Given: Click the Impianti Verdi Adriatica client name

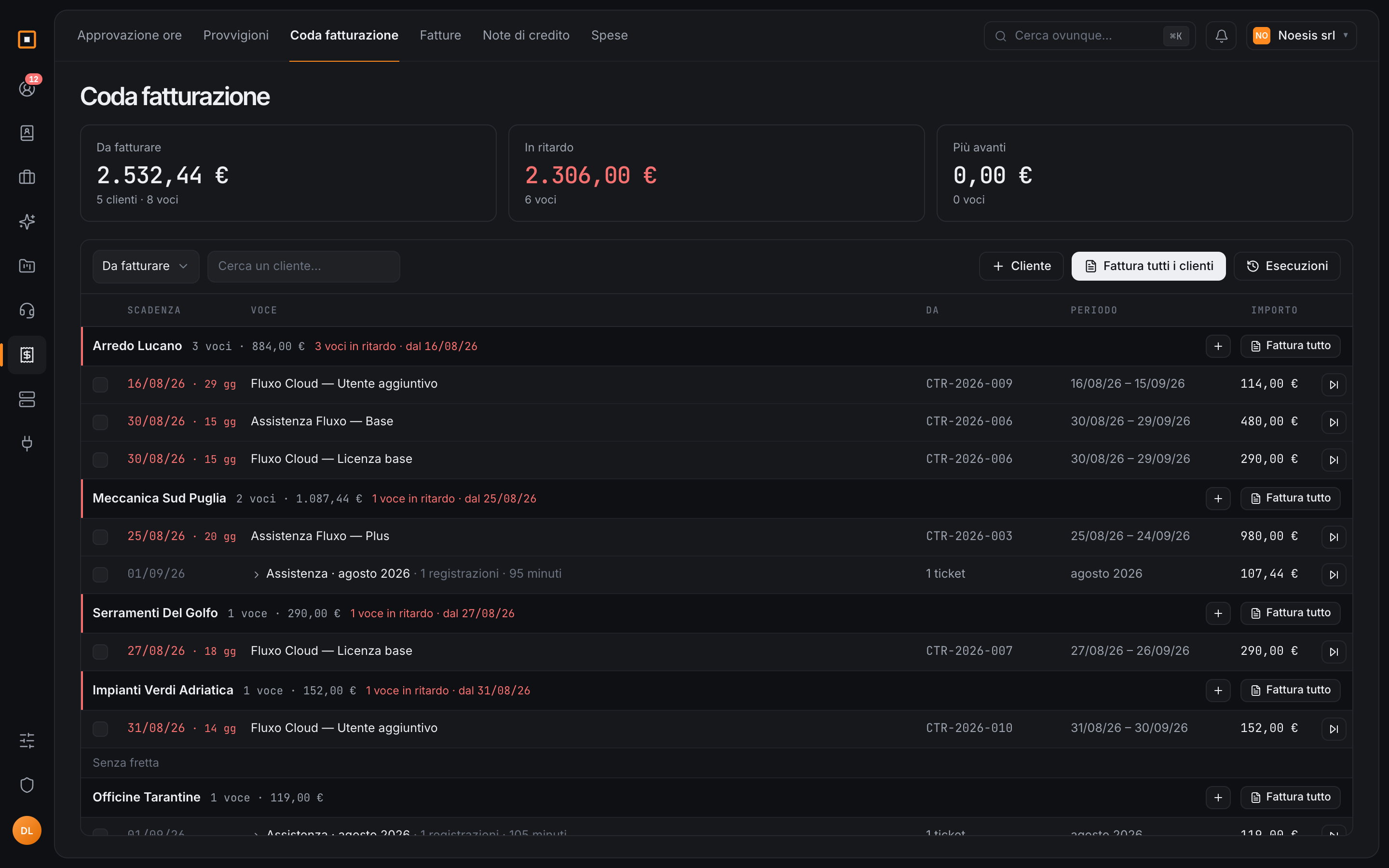Looking at the screenshot, I should 163,690.
